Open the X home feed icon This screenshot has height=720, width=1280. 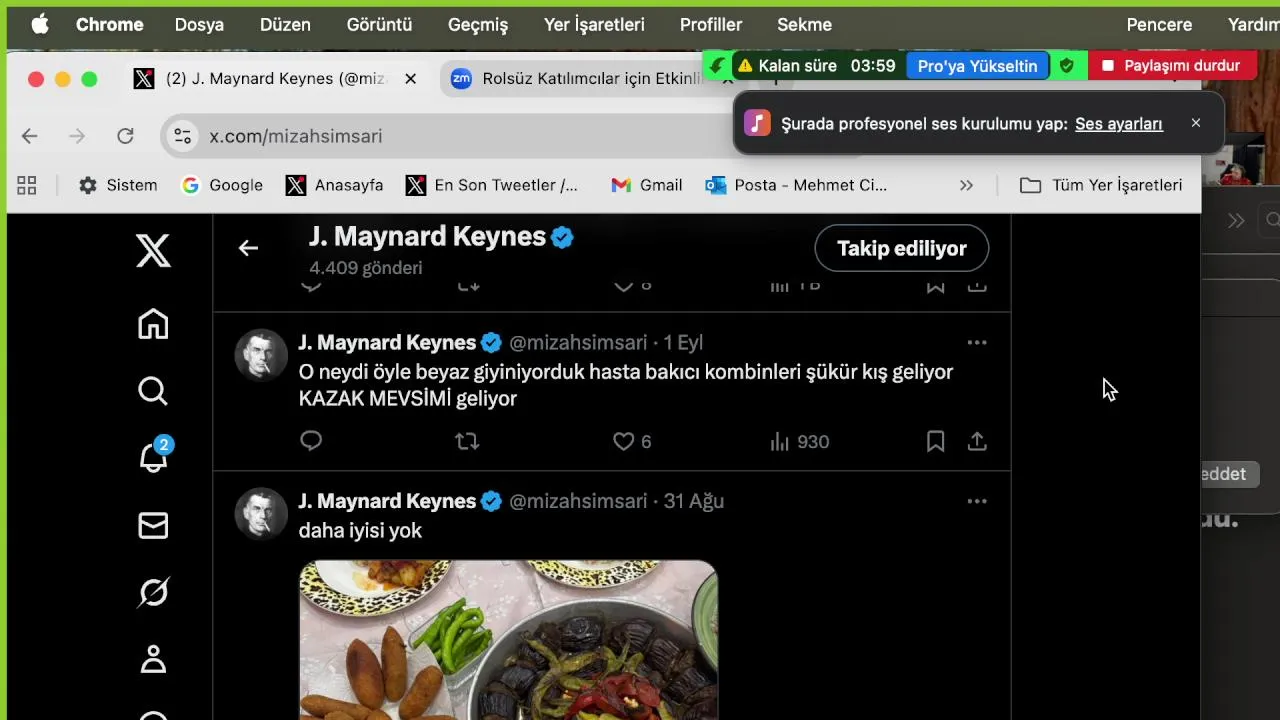pos(153,324)
